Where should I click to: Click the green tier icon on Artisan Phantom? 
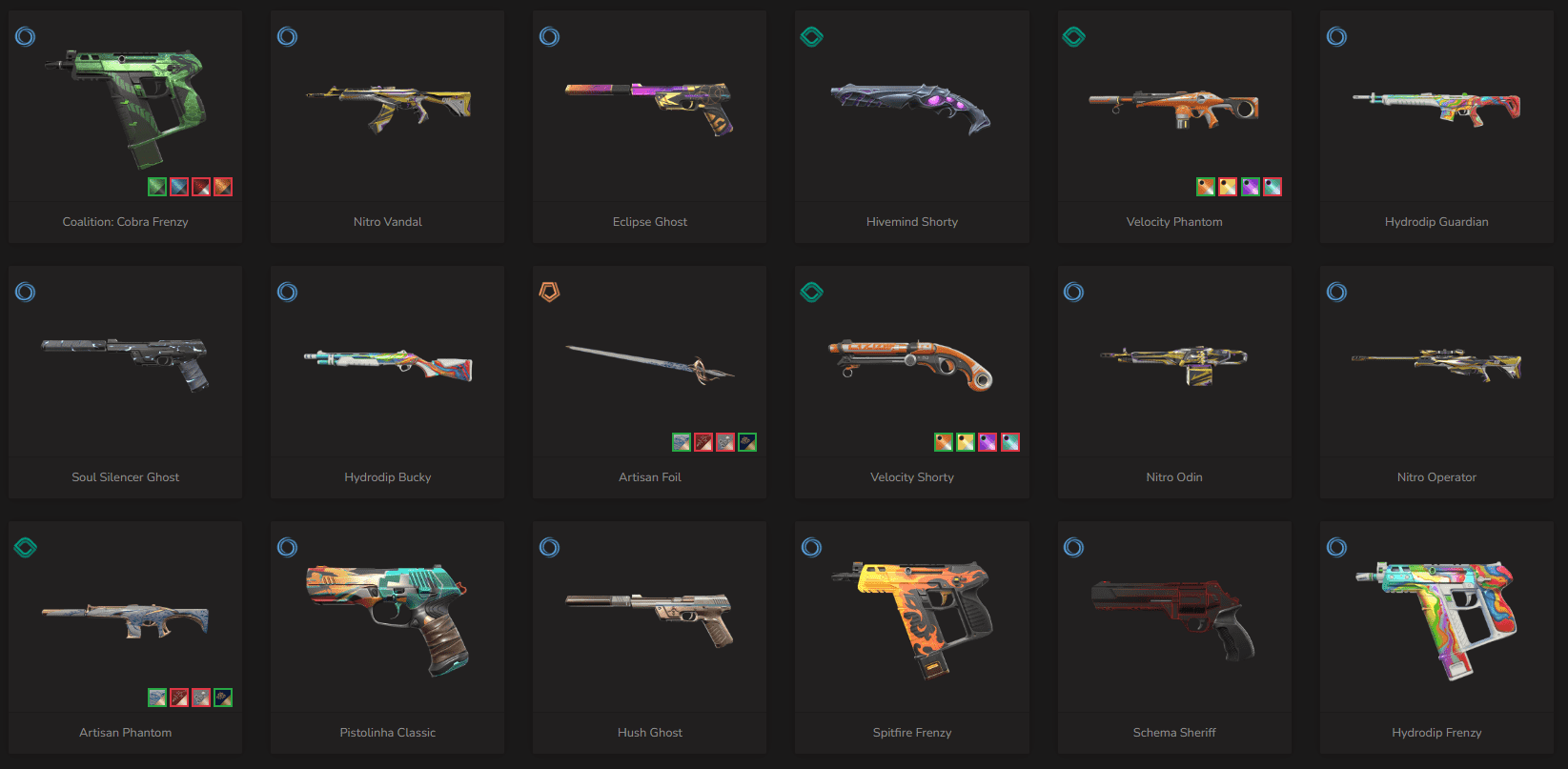click(x=26, y=547)
